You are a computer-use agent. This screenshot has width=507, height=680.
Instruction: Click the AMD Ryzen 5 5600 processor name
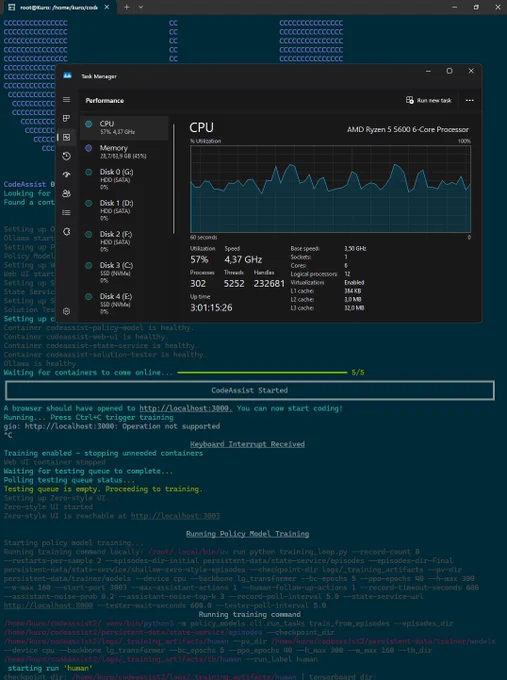(408, 129)
